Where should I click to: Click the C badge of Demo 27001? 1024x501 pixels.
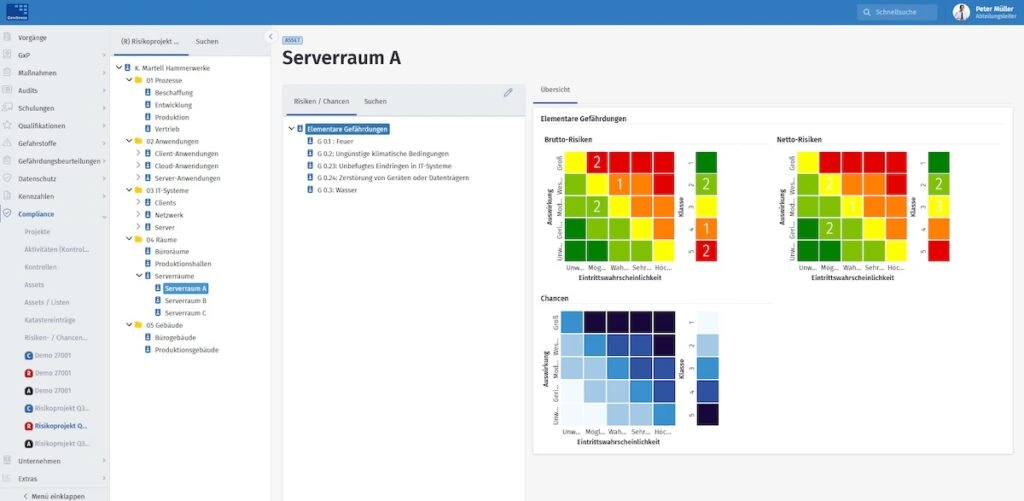point(28,355)
